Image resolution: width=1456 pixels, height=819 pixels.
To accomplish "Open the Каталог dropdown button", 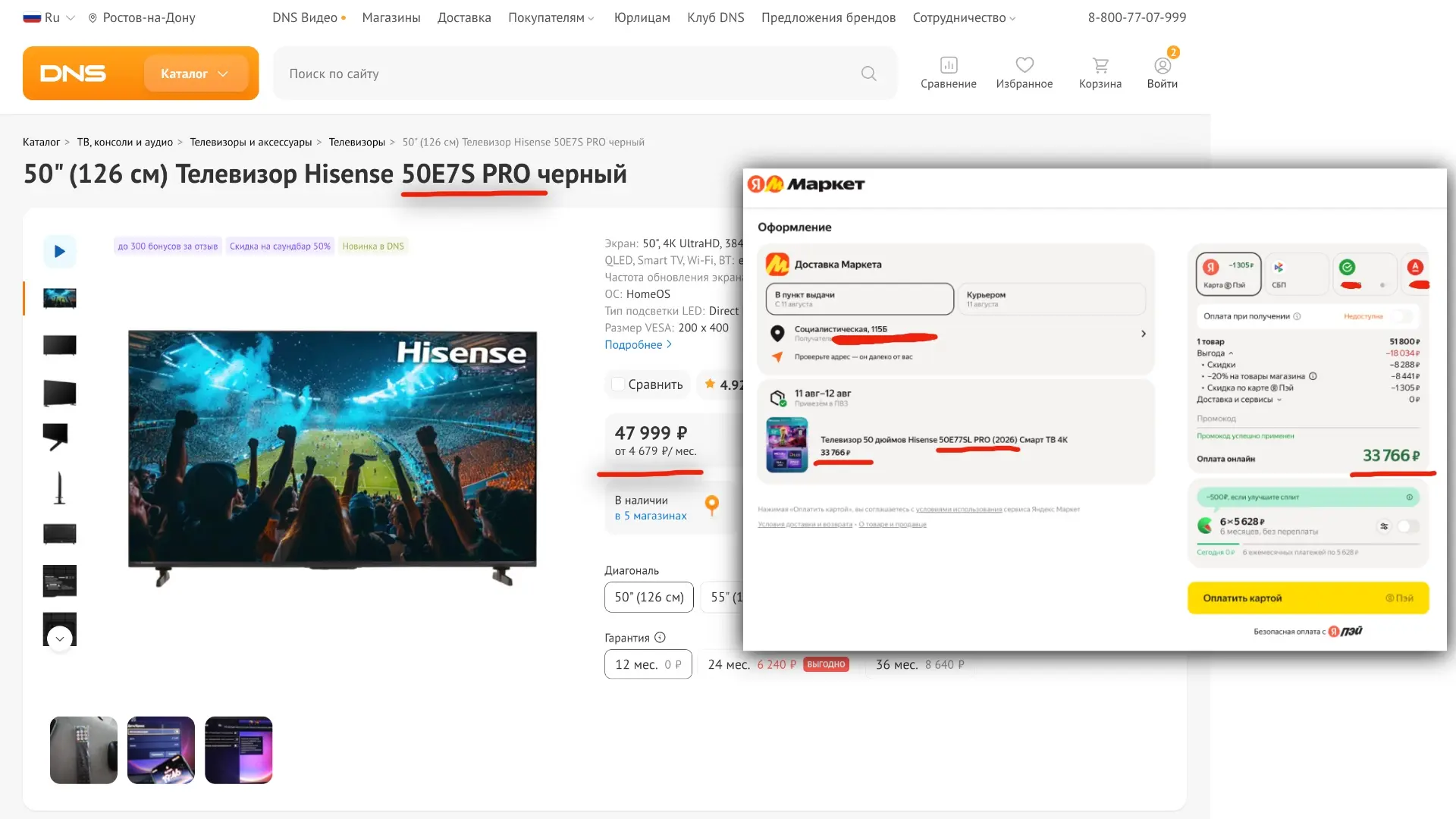I will [196, 74].
